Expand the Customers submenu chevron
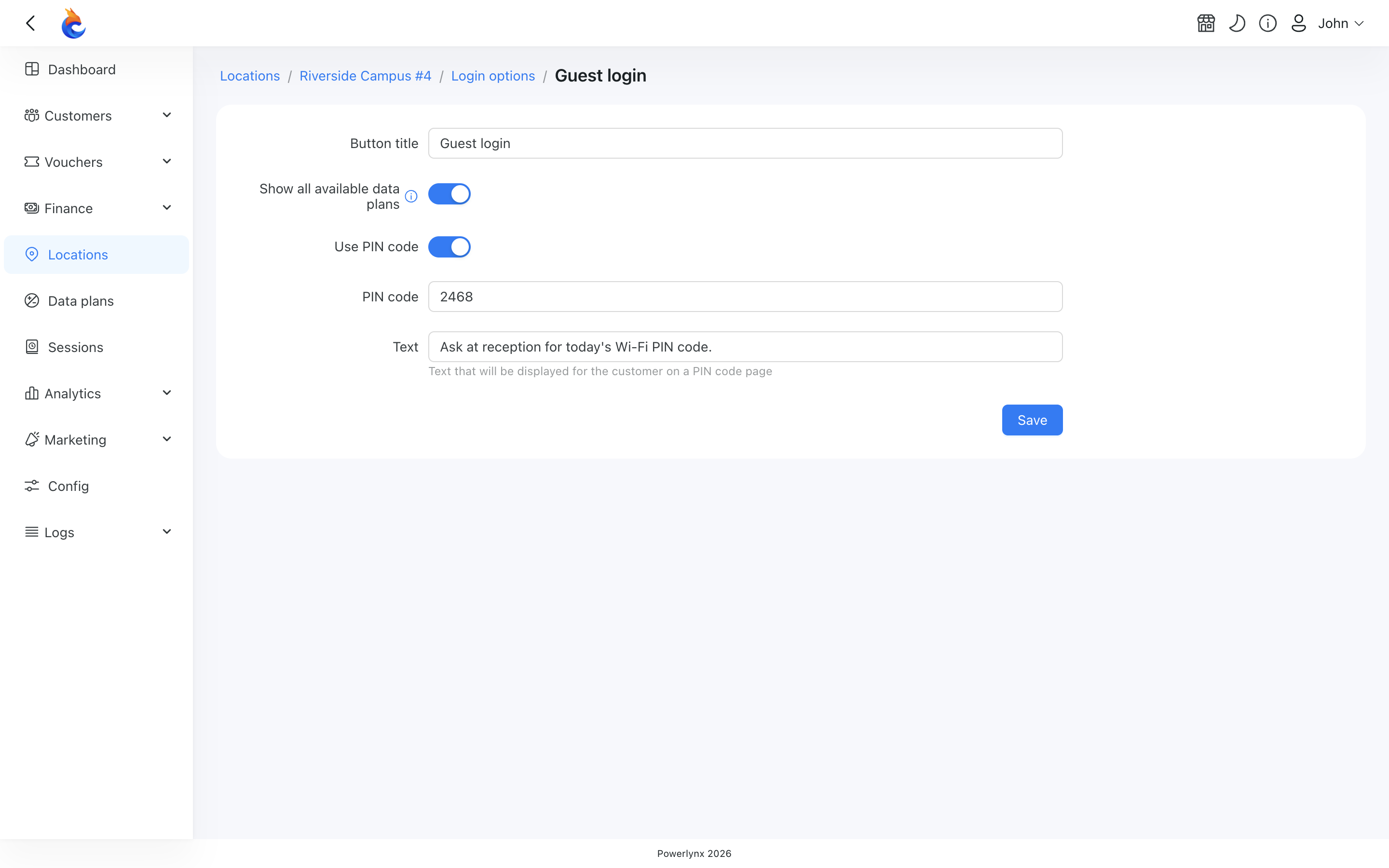This screenshot has height=868, width=1389. coord(167,115)
